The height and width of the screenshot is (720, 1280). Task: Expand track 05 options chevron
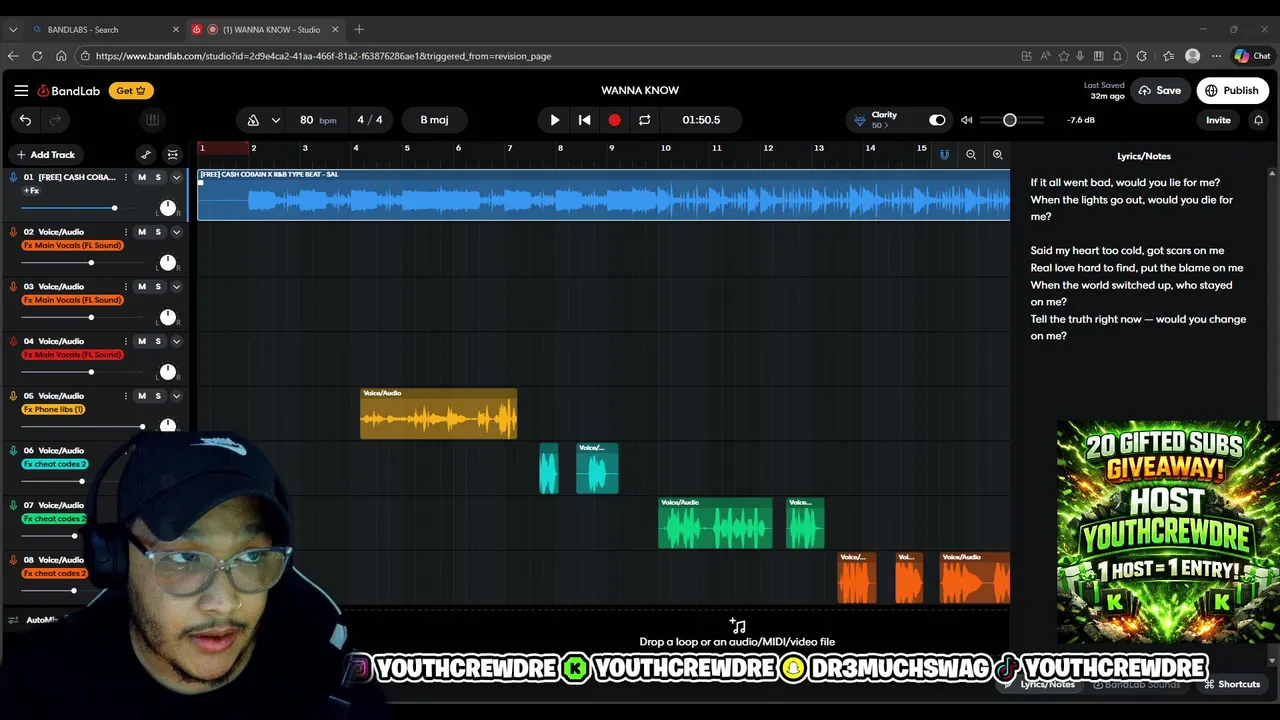click(176, 396)
